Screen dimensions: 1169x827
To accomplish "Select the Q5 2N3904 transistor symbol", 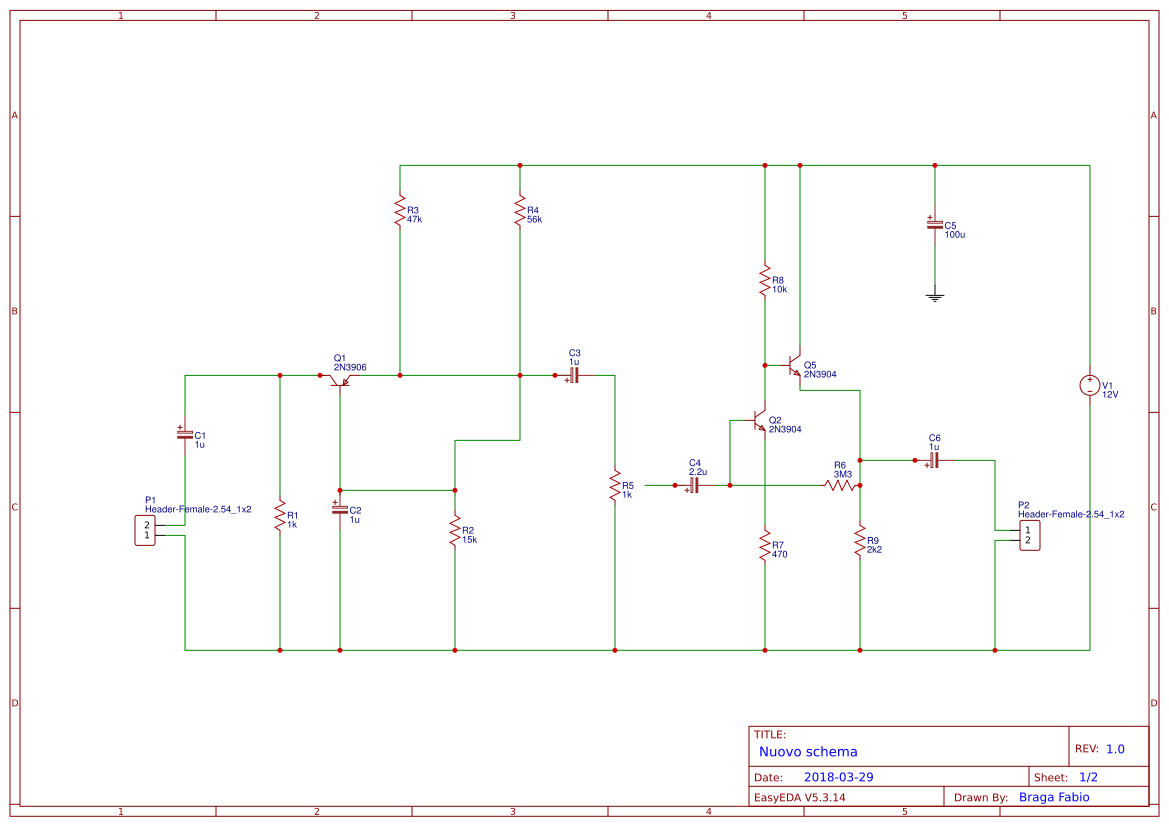I will (x=795, y=368).
